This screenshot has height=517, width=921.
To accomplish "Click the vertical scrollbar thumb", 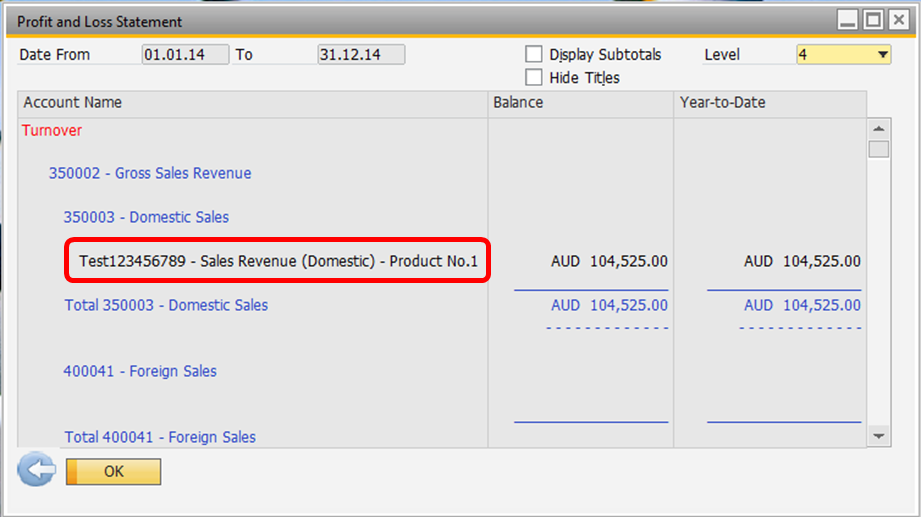I will click(879, 149).
